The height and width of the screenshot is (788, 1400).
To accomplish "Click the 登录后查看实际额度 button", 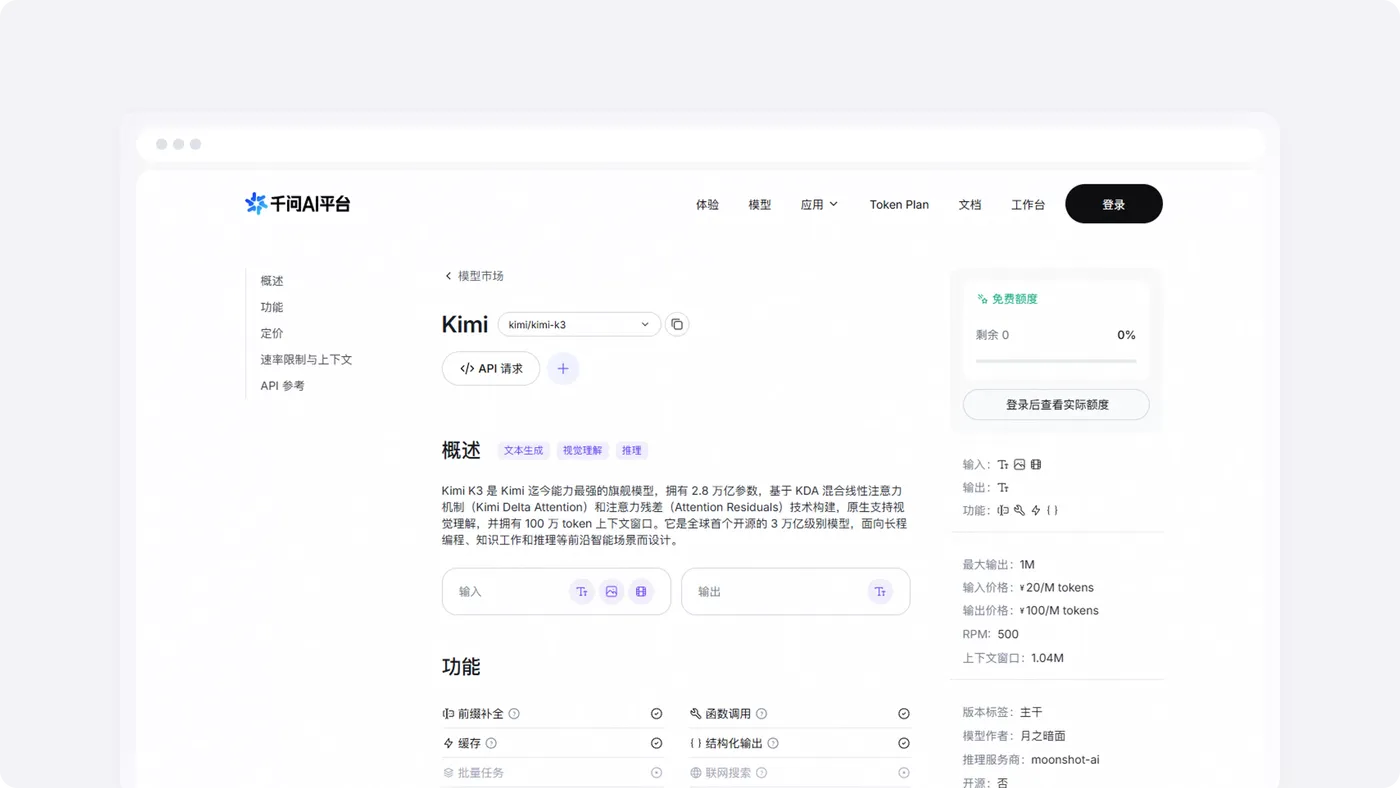I will [x=1056, y=405].
